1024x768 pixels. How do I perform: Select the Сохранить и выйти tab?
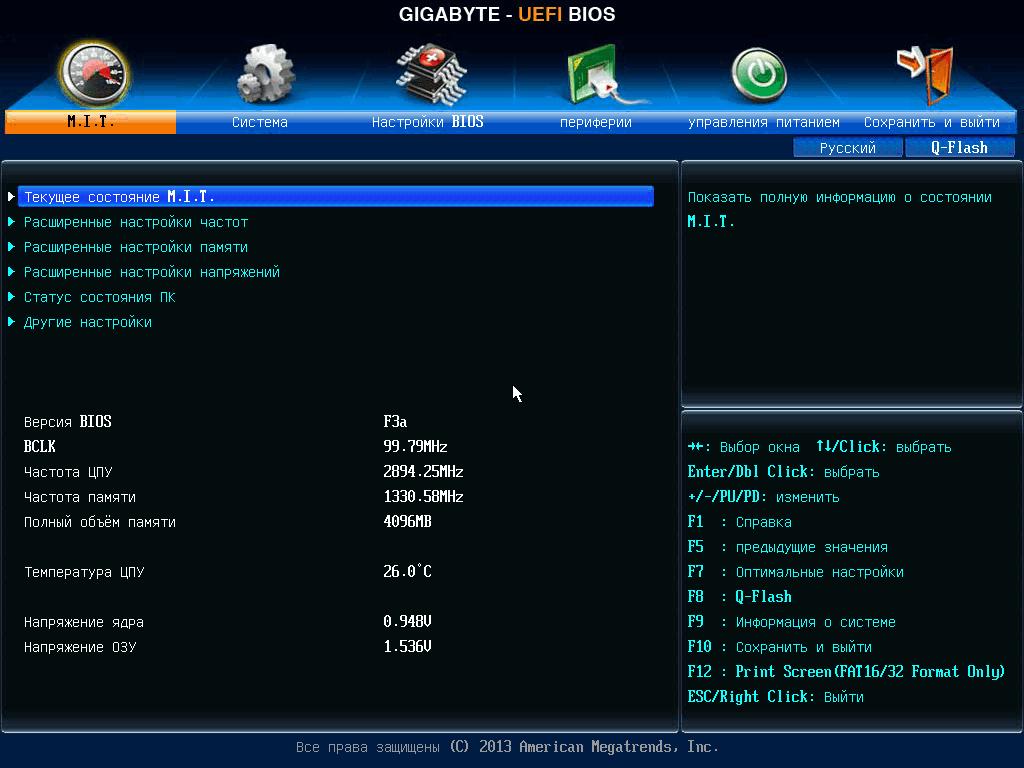pos(932,122)
